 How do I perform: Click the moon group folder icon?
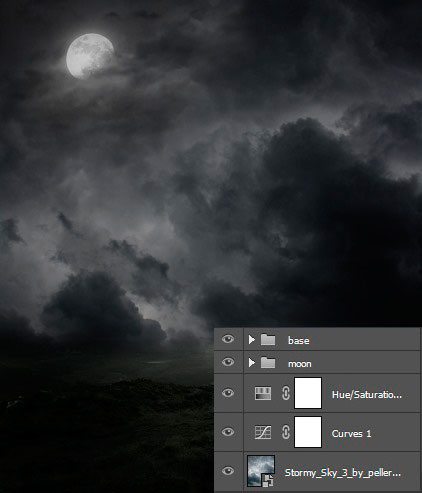click(268, 363)
